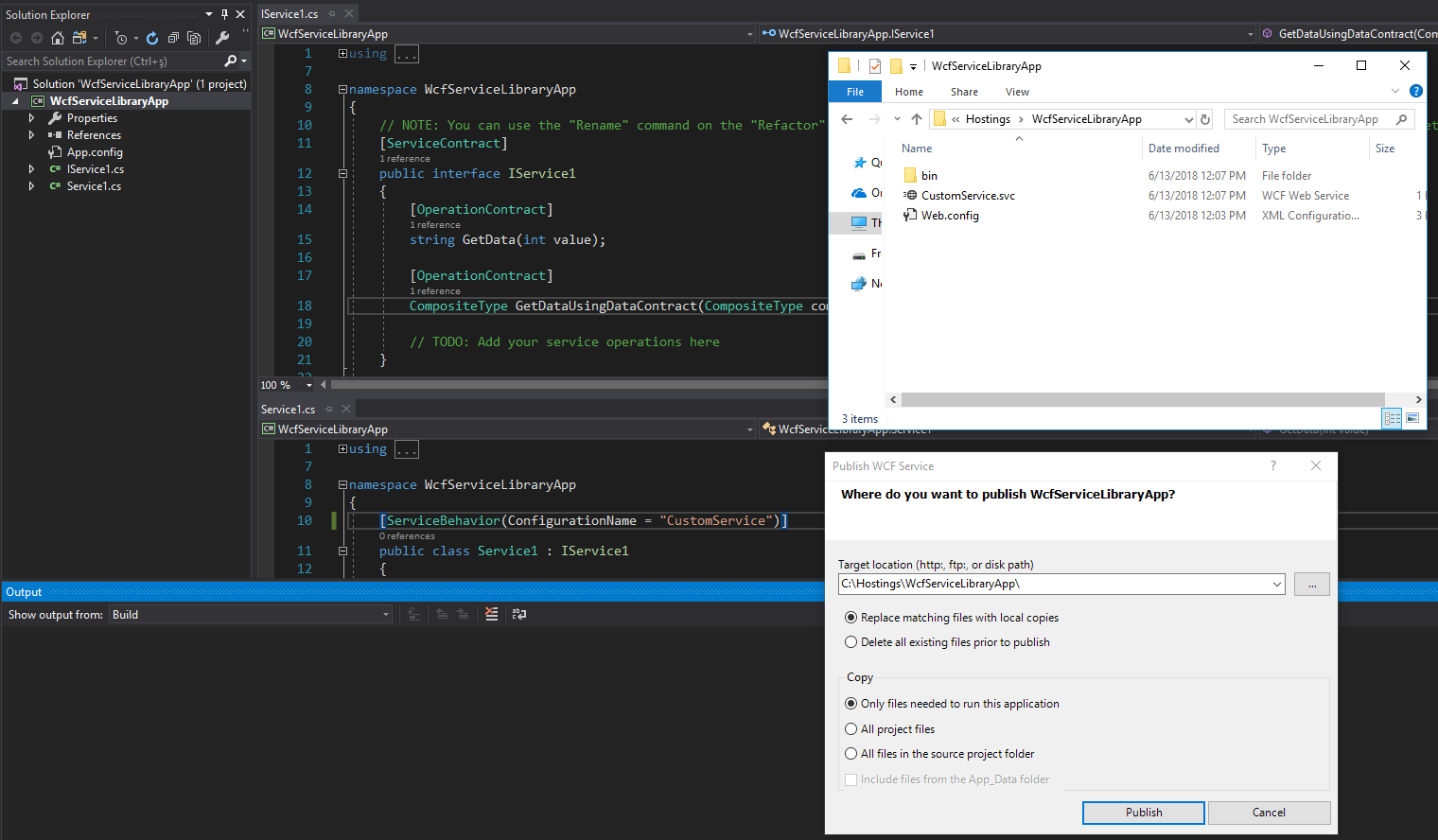Click the Pending Changes Filter clock icon
Image resolution: width=1438 pixels, height=840 pixels.
pos(121,38)
